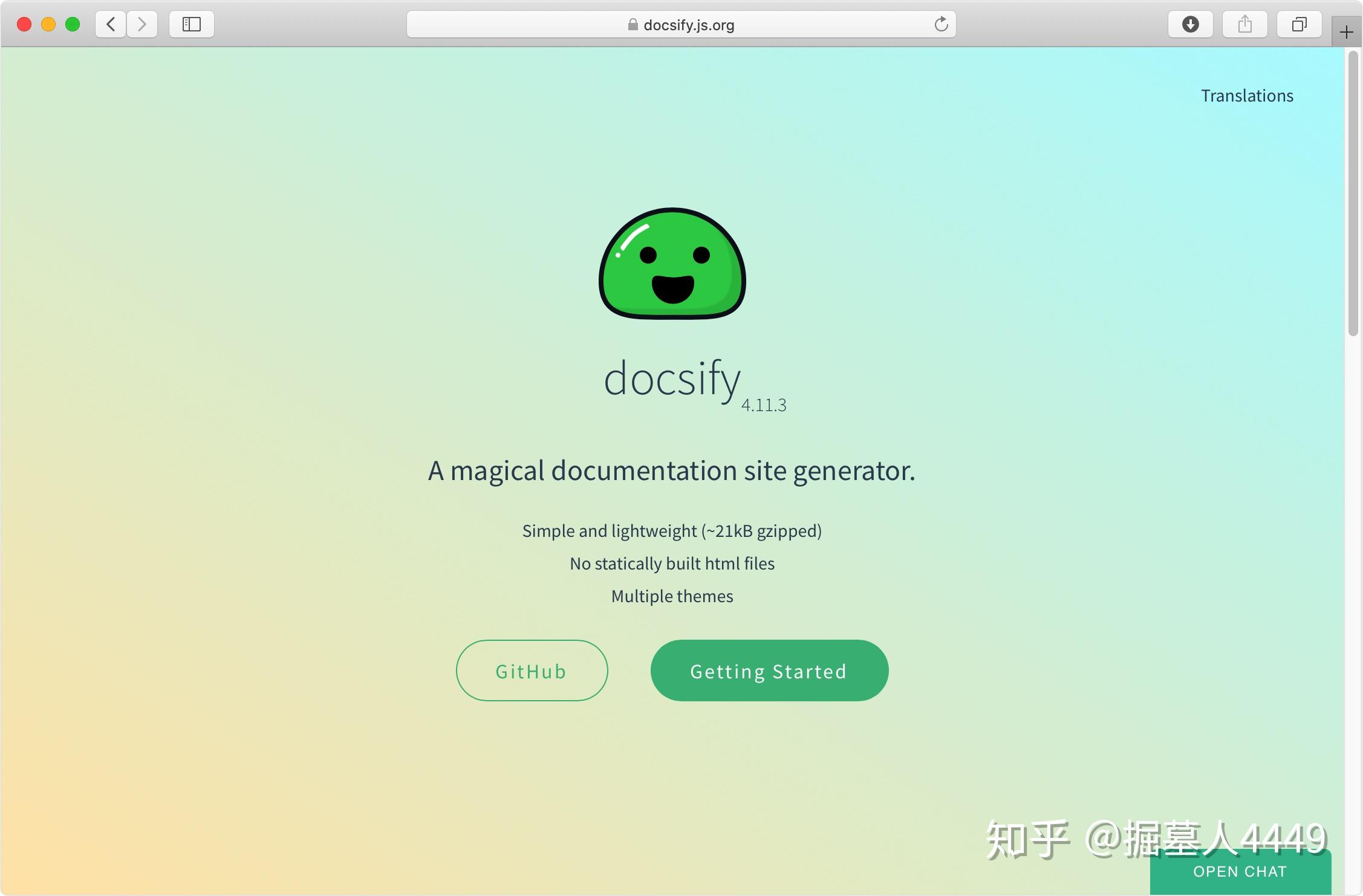Open the GitHub repository button

[532, 670]
